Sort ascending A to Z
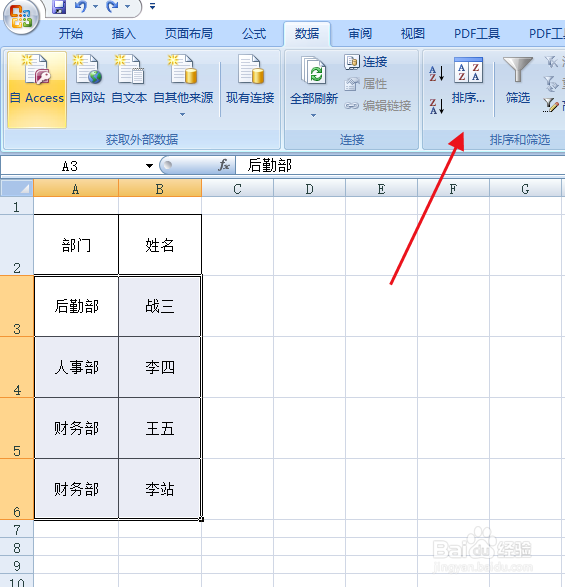This screenshot has height=587, width=565. pyautogui.click(x=437, y=73)
